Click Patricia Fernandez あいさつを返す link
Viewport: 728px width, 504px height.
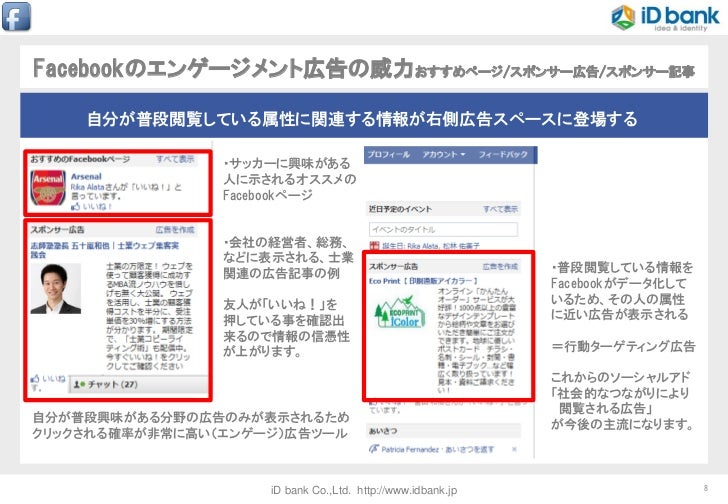pyautogui.click(x=438, y=449)
